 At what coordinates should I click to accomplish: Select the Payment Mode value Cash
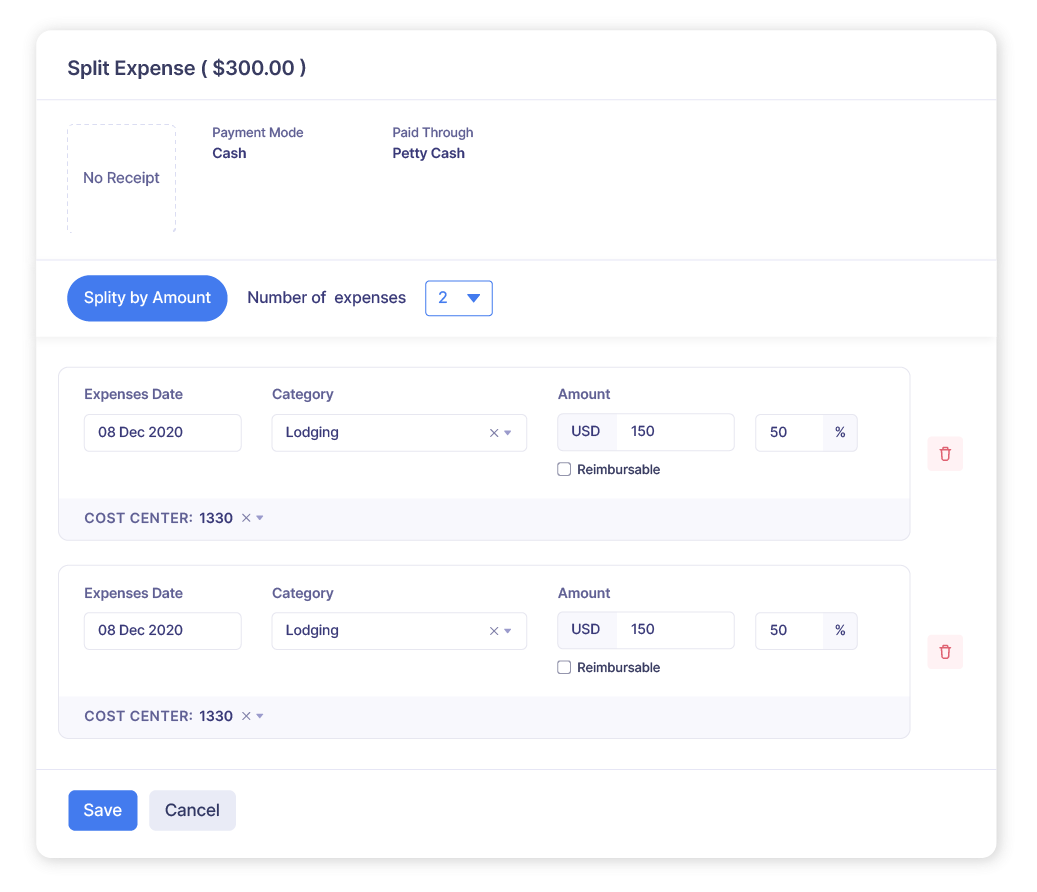coord(229,153)
